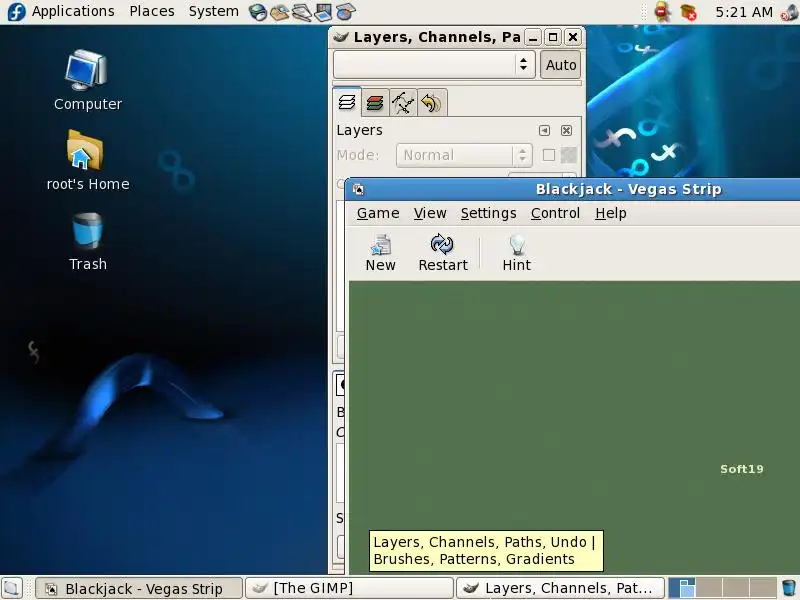Open the Places menu
The height and width of the screenshot is (600, 800).
(x=152, y=11)
